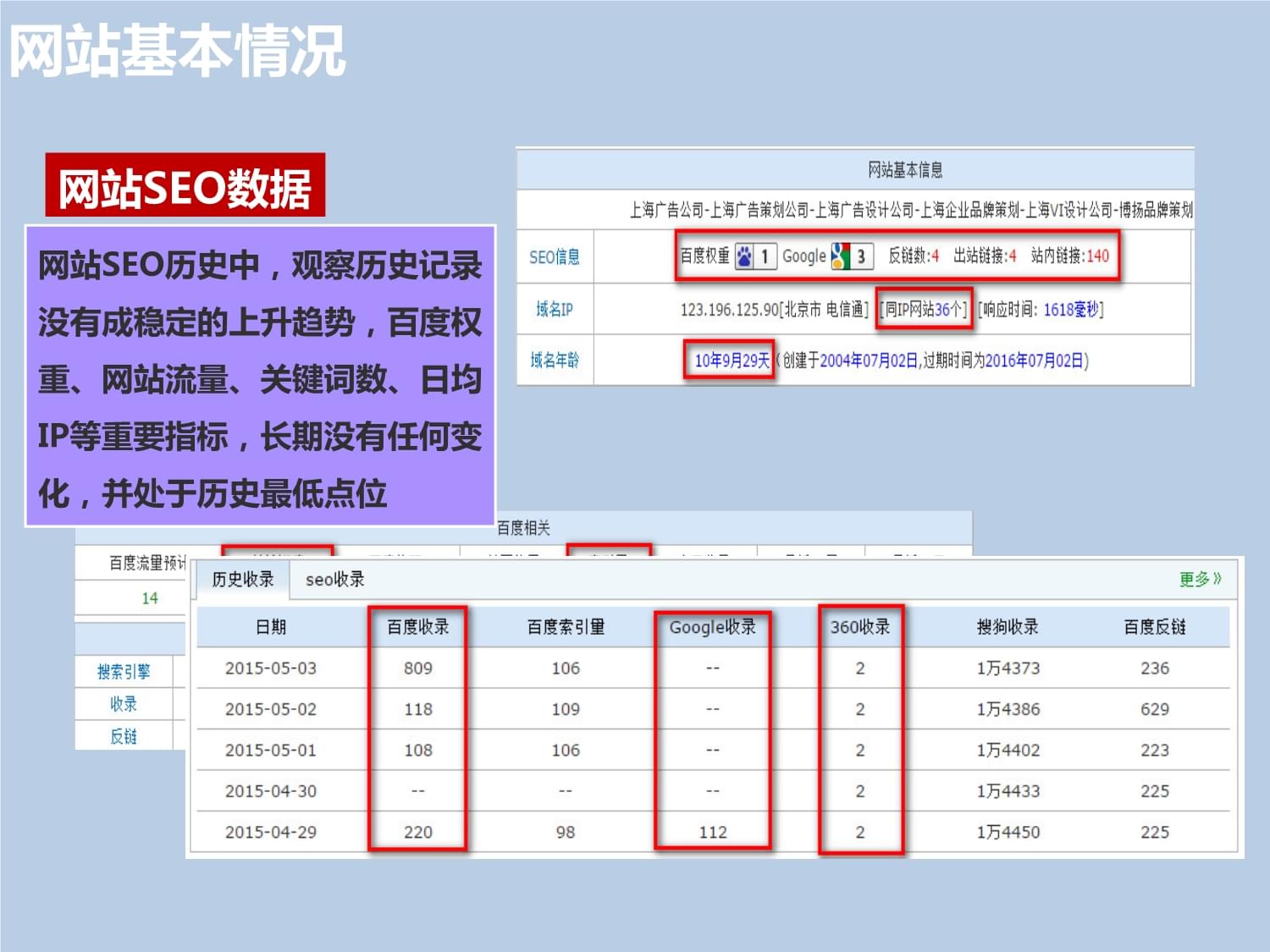This screenshot has width=1270, height=952.
Task: Click the Google收录 column header
Action: click(712, 627)
